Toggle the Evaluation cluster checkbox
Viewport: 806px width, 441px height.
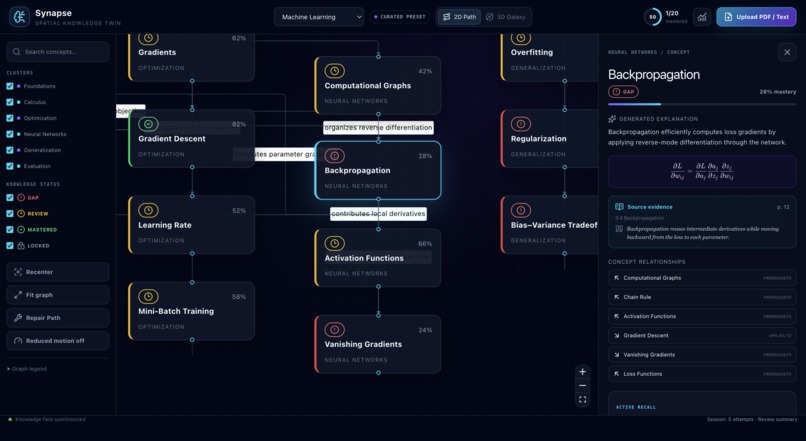coord(10,166)
